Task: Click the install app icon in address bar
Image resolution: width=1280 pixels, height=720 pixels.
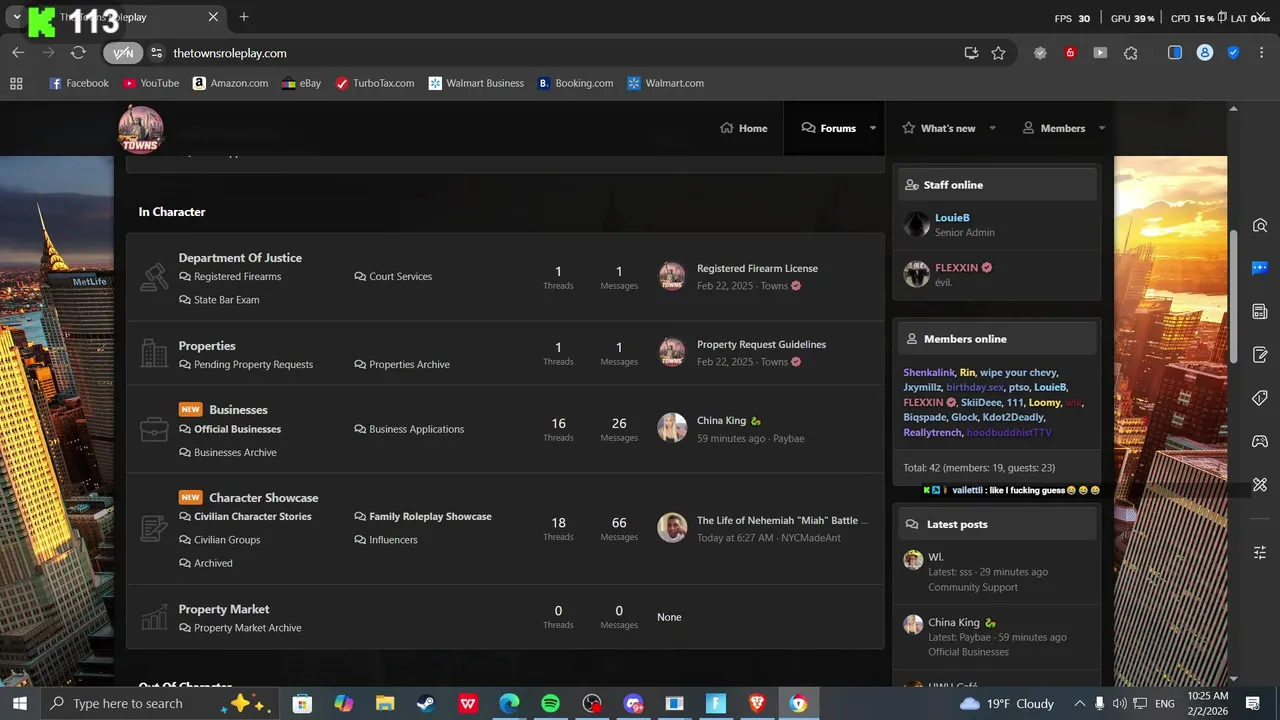Action: click(971, 53)
